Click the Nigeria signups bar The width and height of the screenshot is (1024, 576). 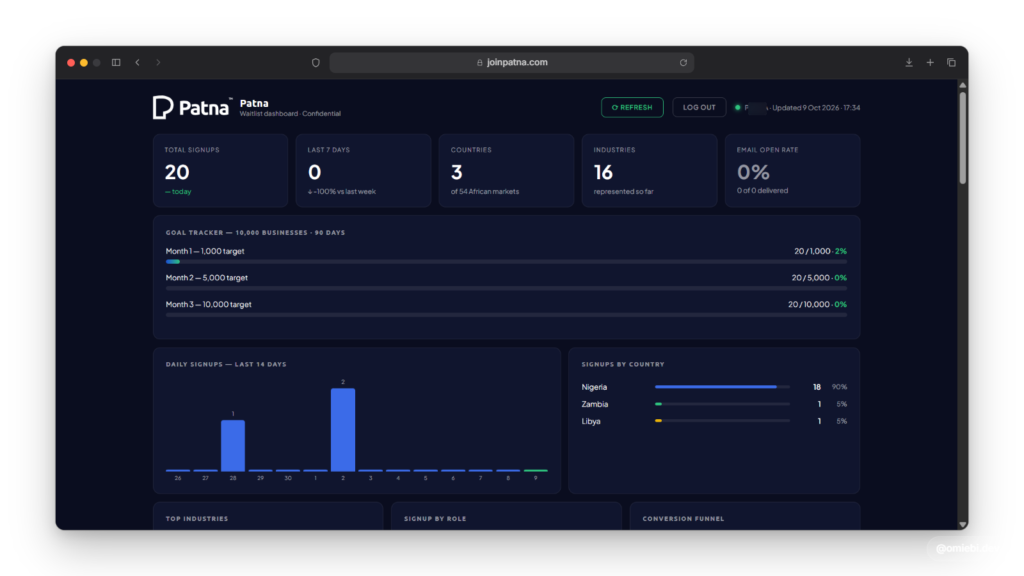point(722,387)
